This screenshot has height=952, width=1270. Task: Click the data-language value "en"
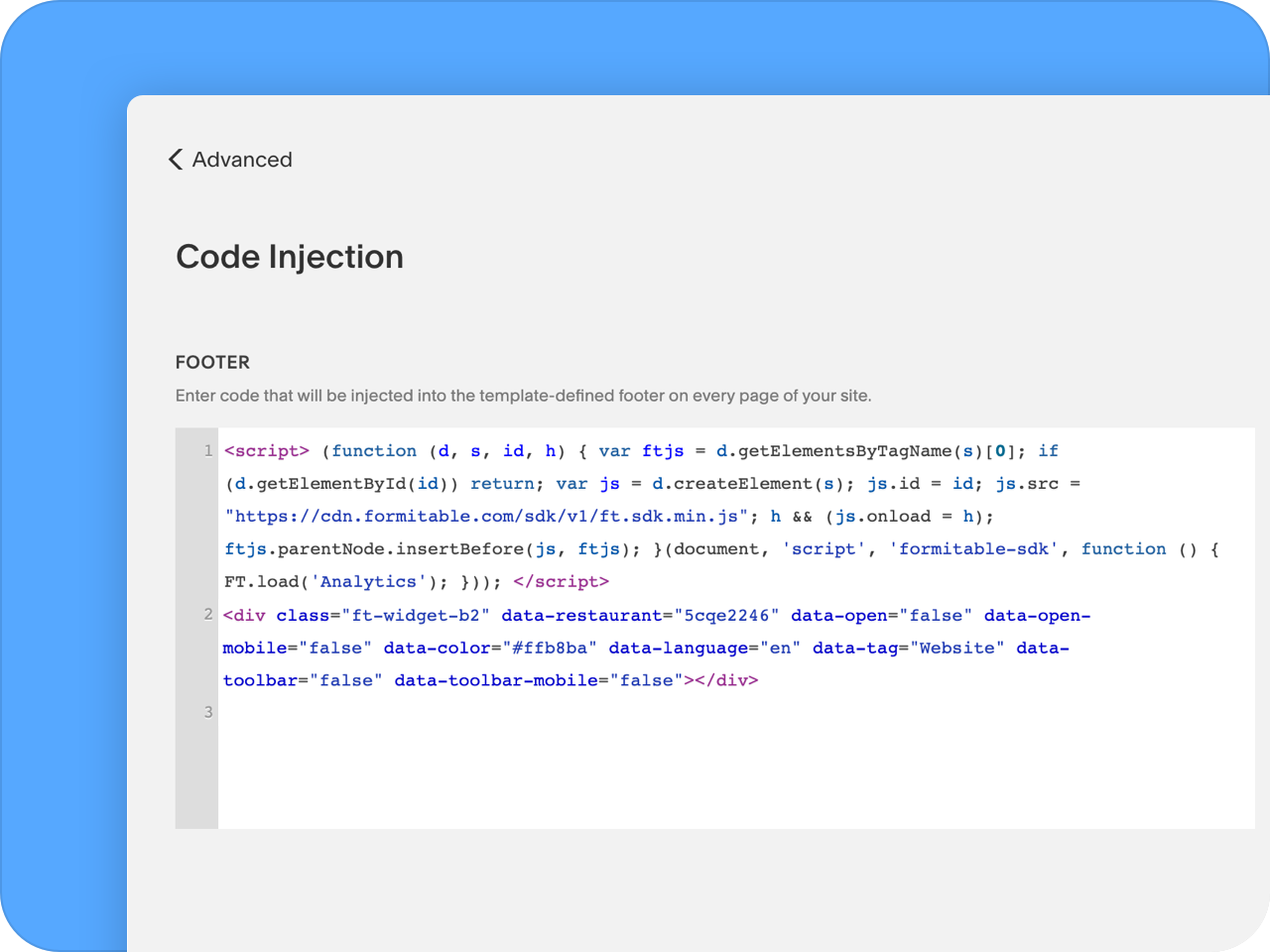tap(780, 649)
